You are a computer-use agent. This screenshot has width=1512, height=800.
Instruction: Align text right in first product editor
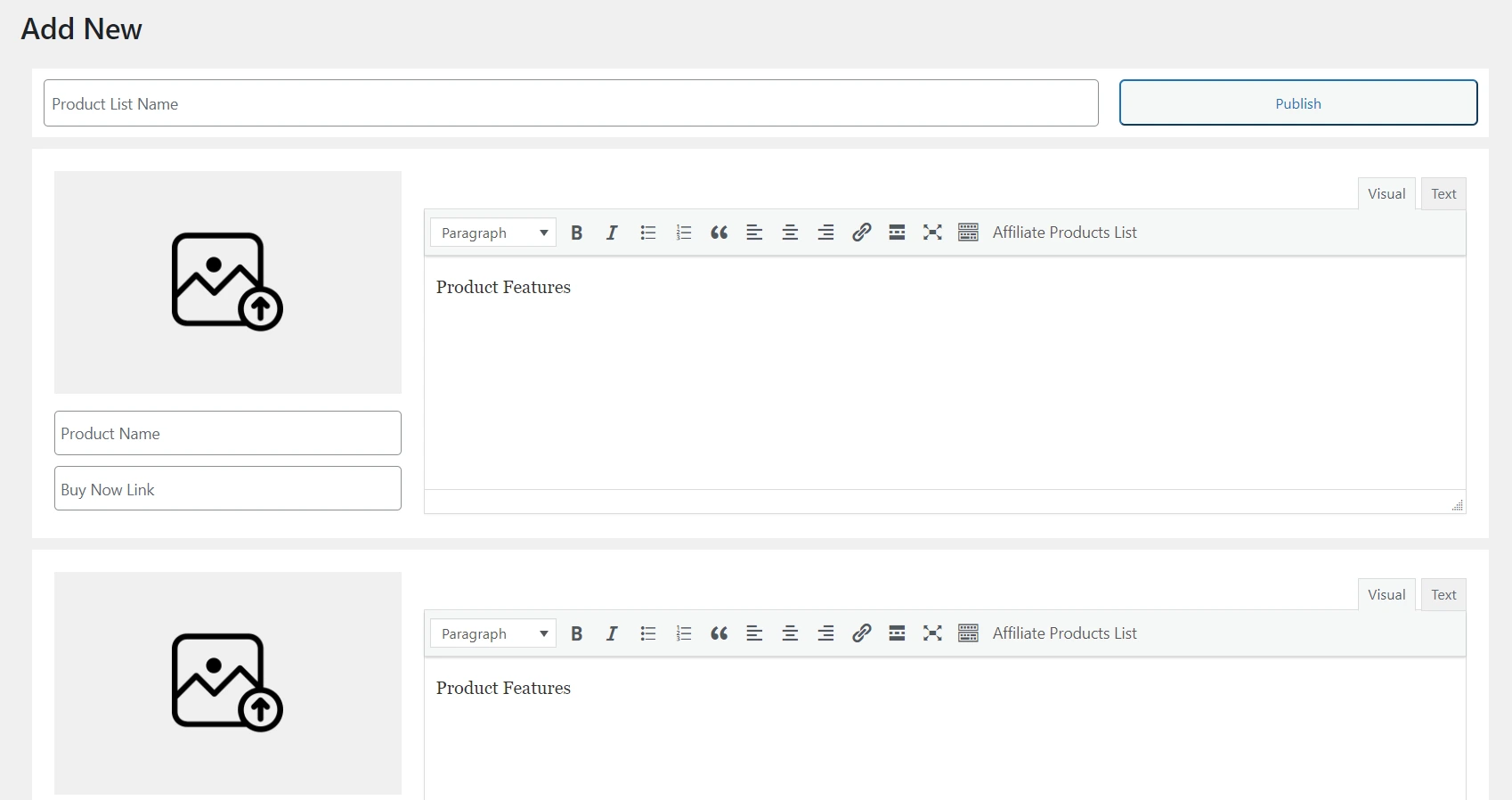826,233
